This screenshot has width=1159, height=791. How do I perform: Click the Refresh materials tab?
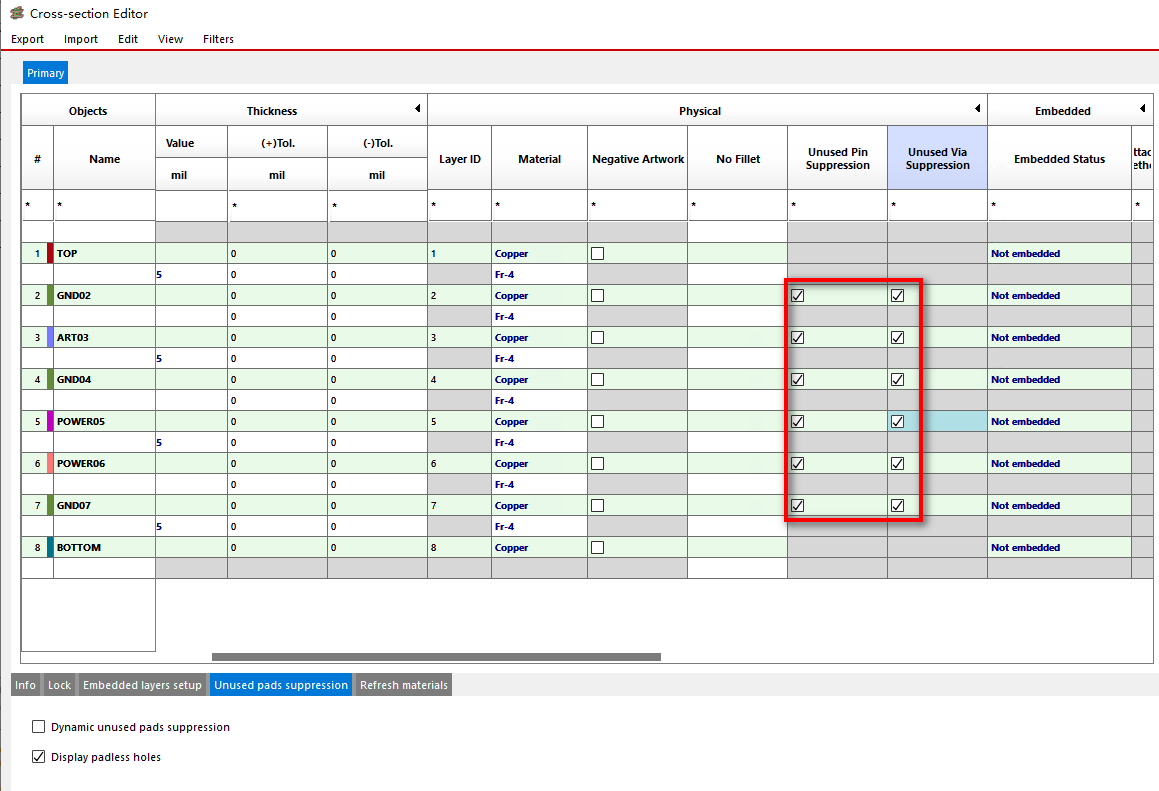click(x=402, y=684)
